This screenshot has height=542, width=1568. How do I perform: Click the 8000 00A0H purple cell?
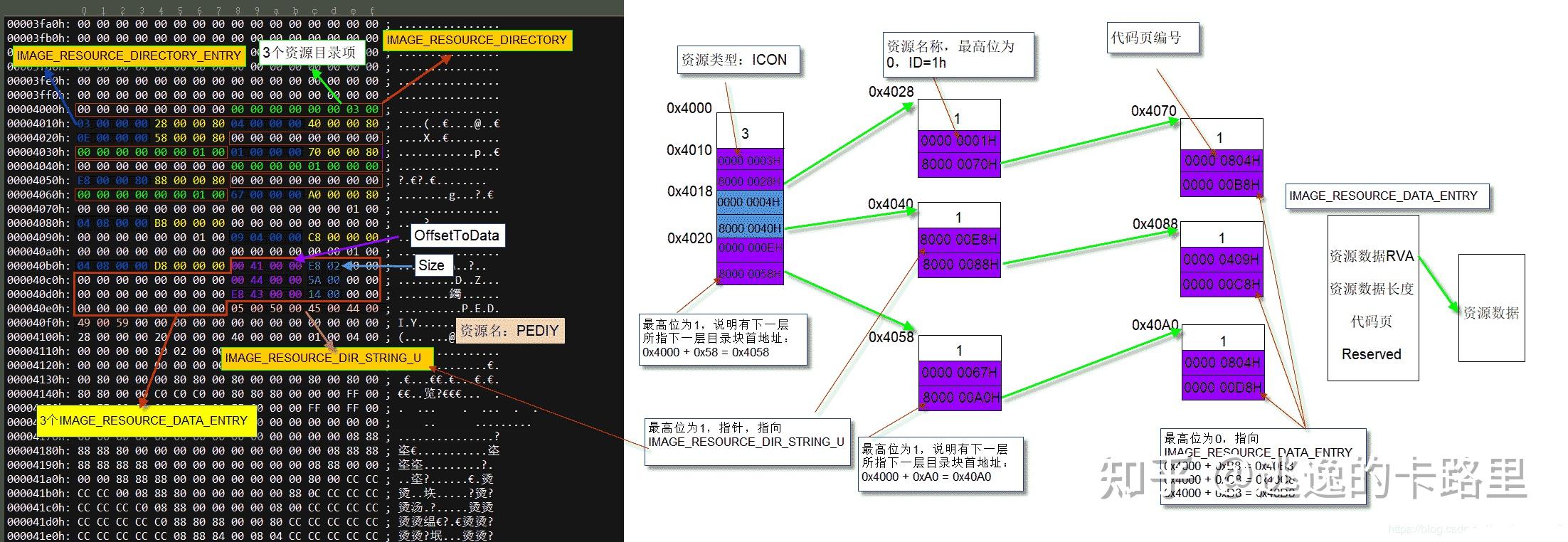[x=960, y=397]
